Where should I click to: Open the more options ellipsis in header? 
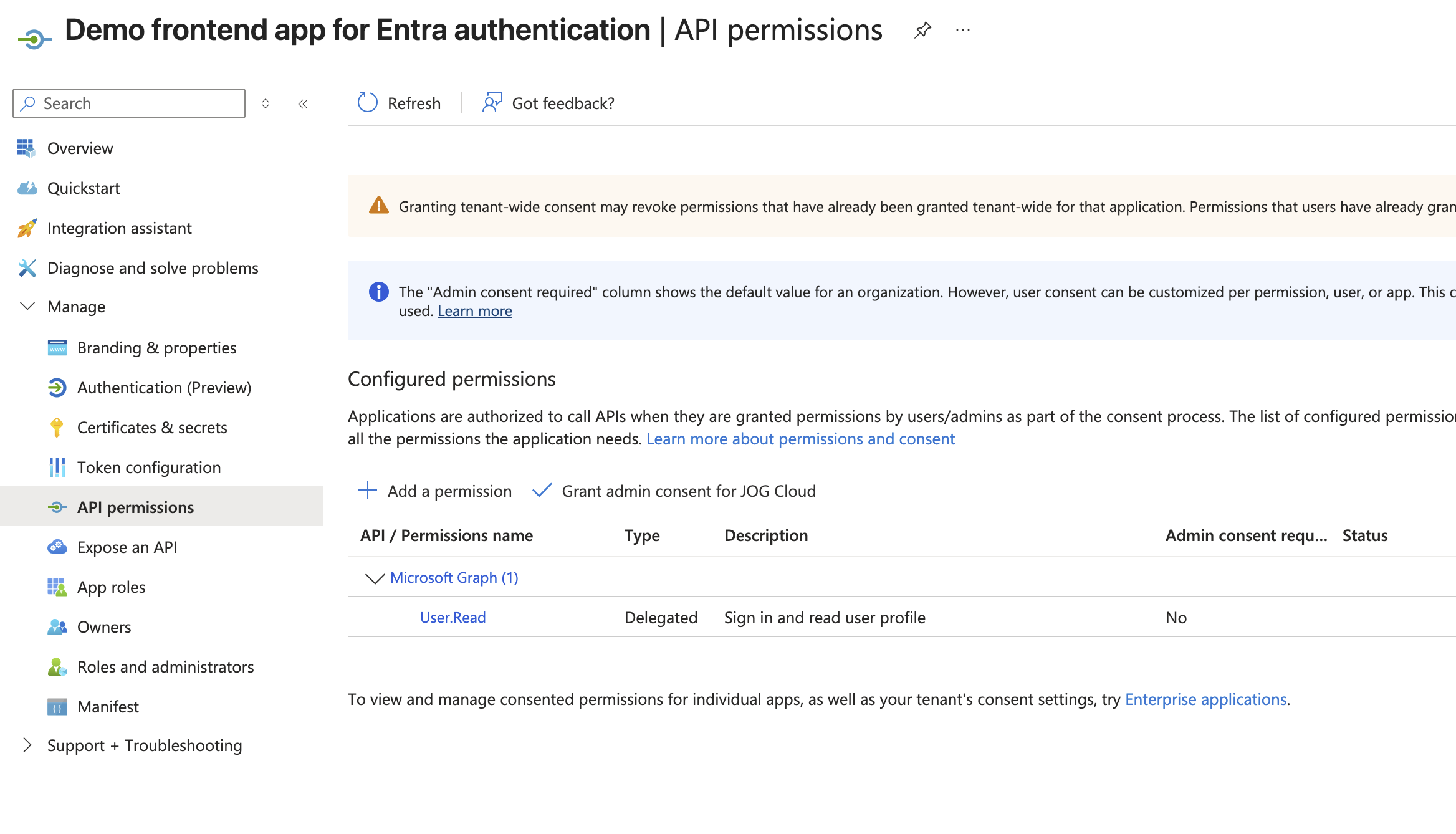point(963,30)
